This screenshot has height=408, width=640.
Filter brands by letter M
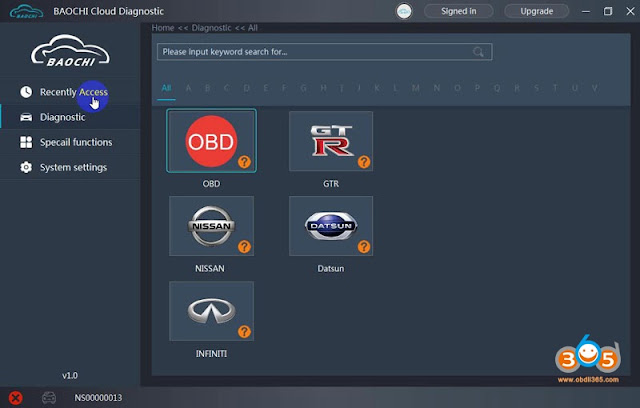click(x=416, y=88)
